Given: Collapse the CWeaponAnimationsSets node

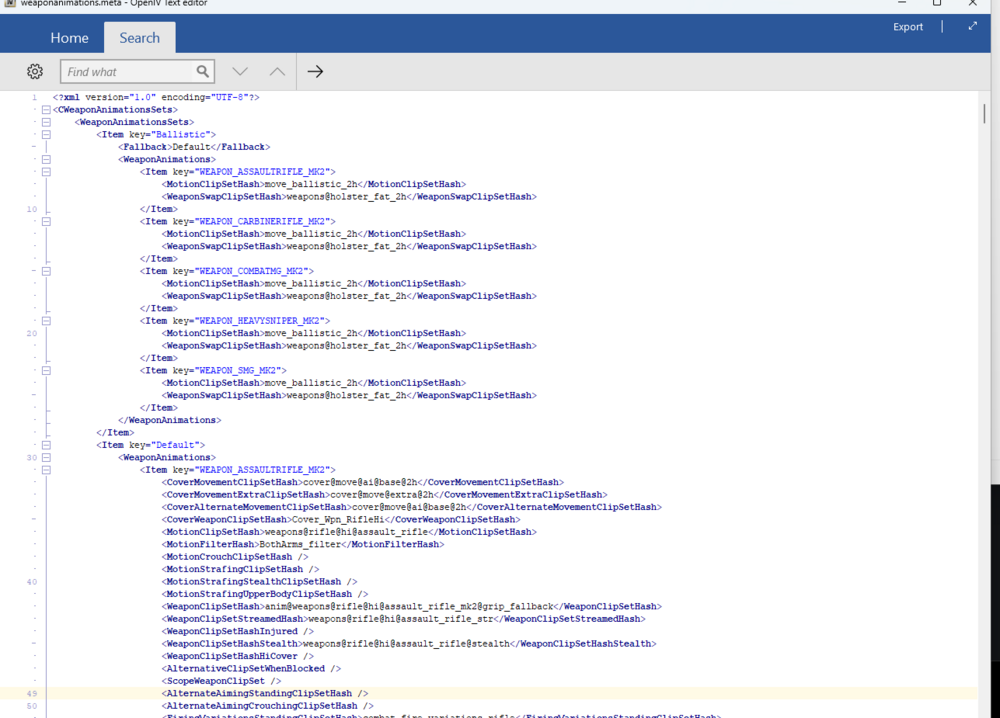Looking at the screenshot, I should (47, 110).
